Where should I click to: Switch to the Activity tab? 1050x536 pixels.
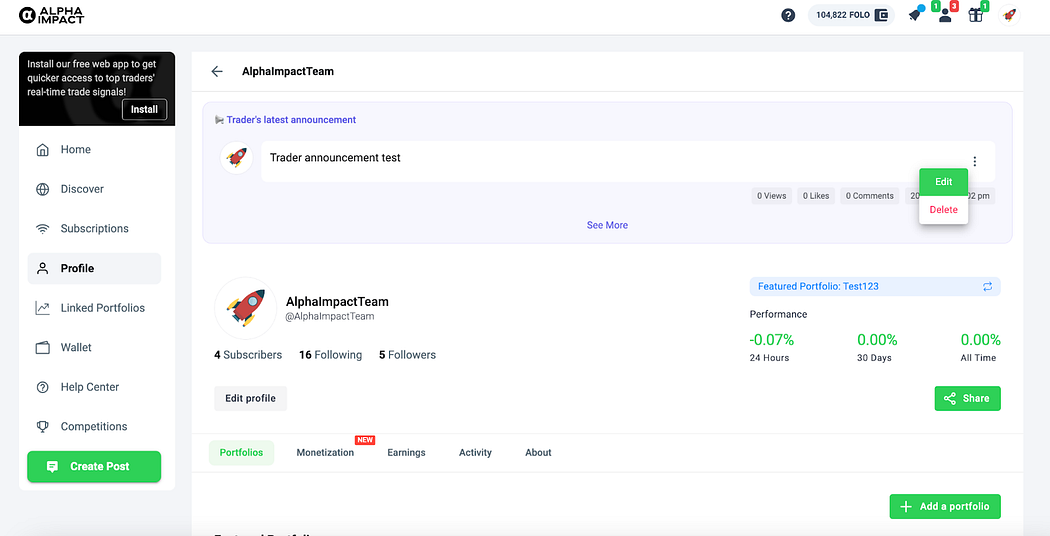(x=475, y=452)
